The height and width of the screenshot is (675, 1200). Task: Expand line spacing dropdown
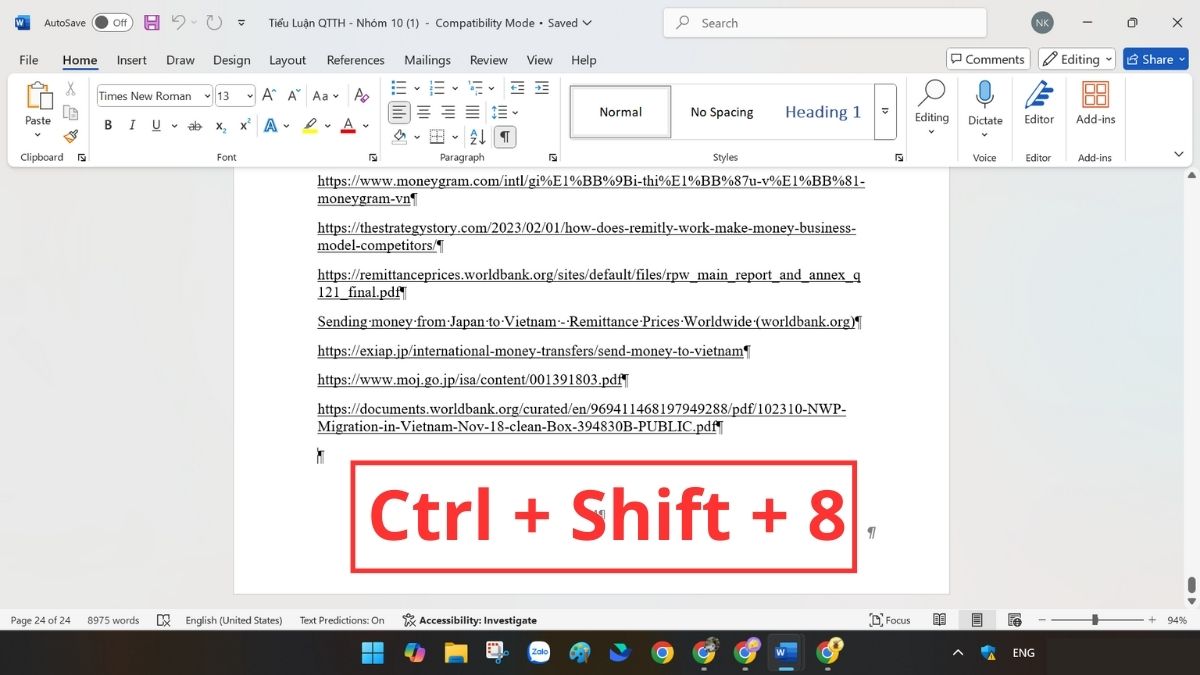coord(513,112)
